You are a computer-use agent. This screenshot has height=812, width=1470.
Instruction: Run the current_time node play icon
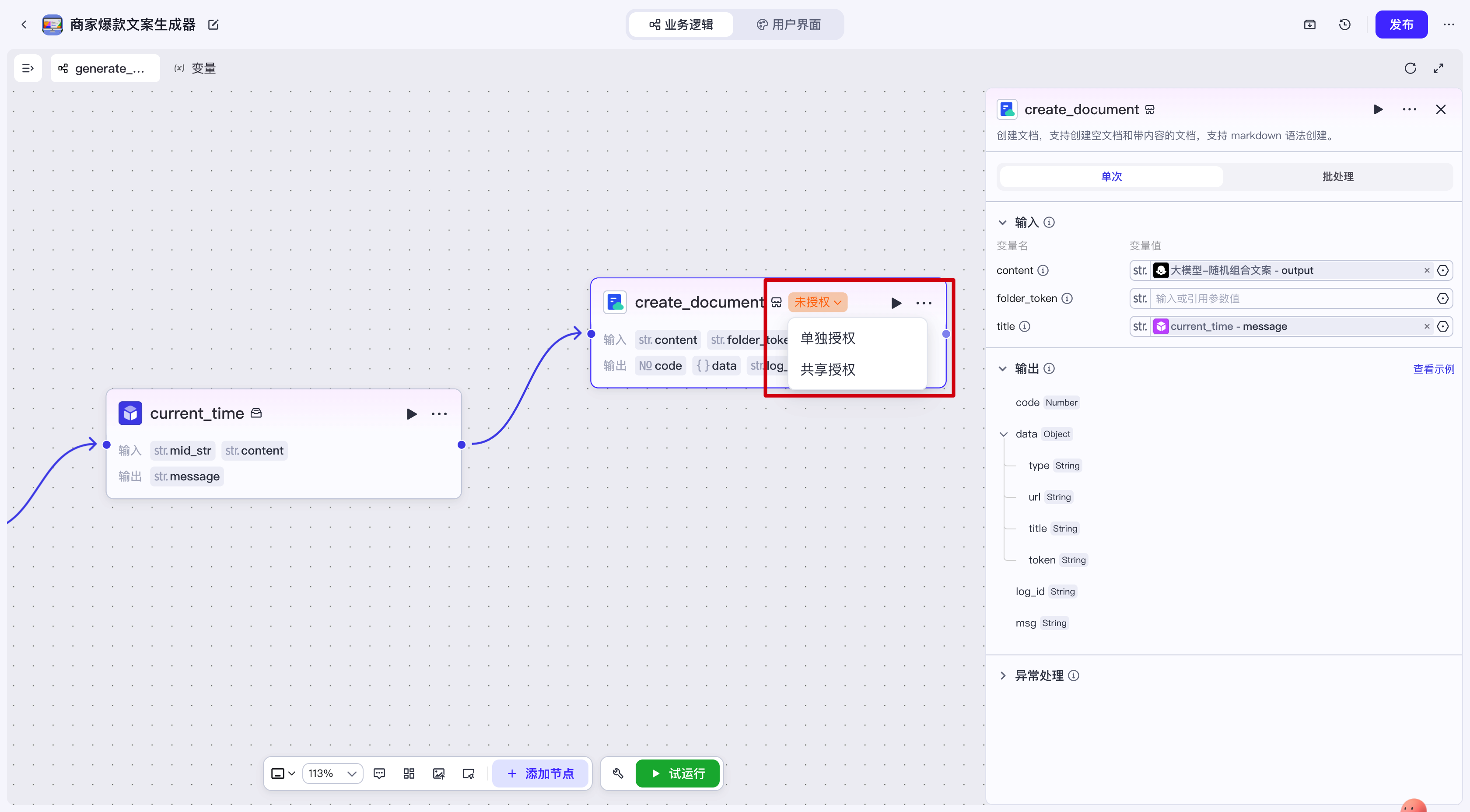(x=411, y=414)
